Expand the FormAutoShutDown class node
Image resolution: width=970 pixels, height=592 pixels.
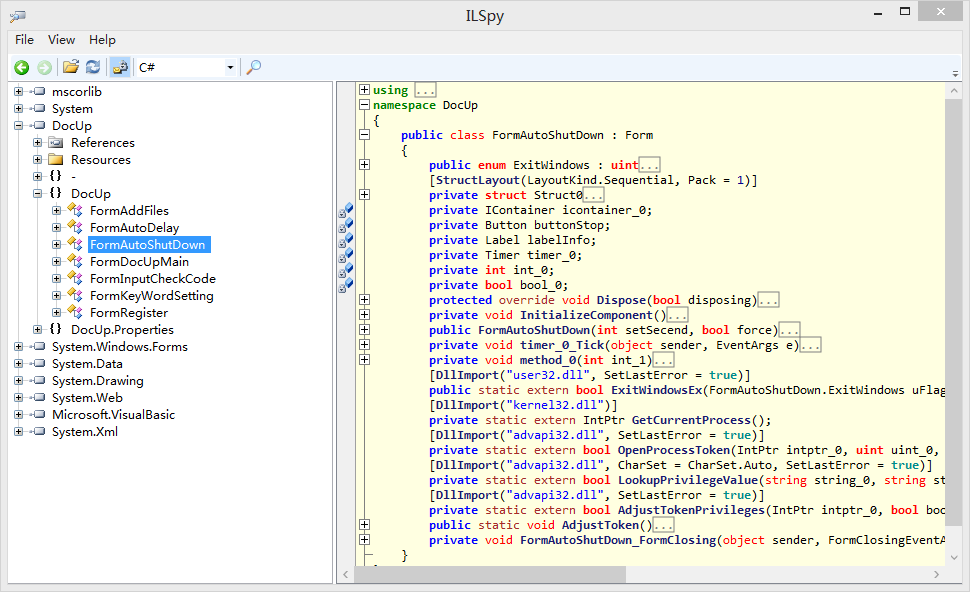pos(57,244)
